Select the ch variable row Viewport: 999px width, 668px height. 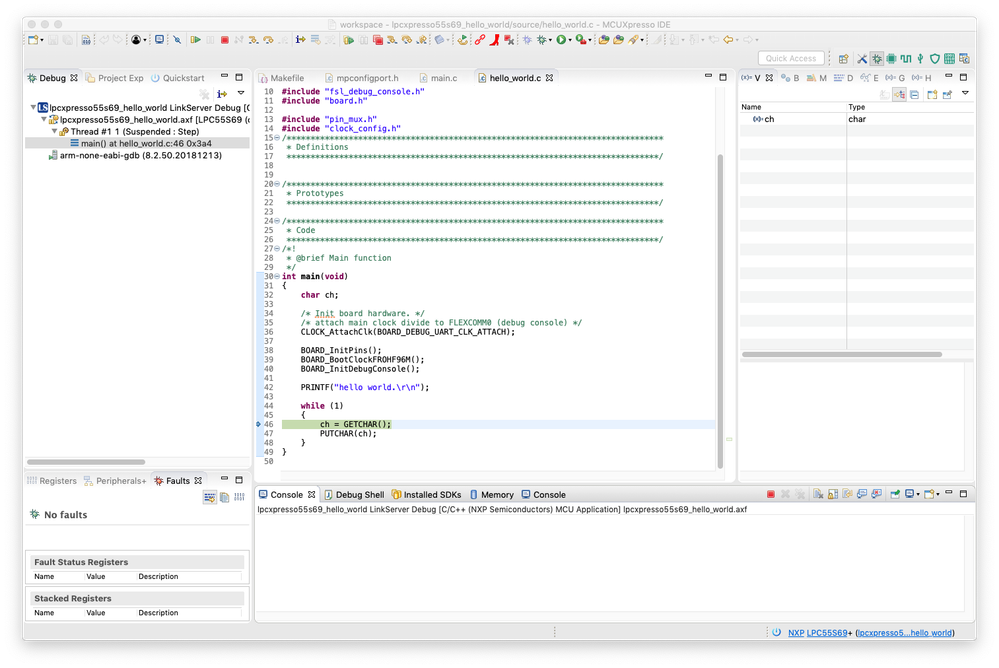pyautogui.click(x=856, y=119)
